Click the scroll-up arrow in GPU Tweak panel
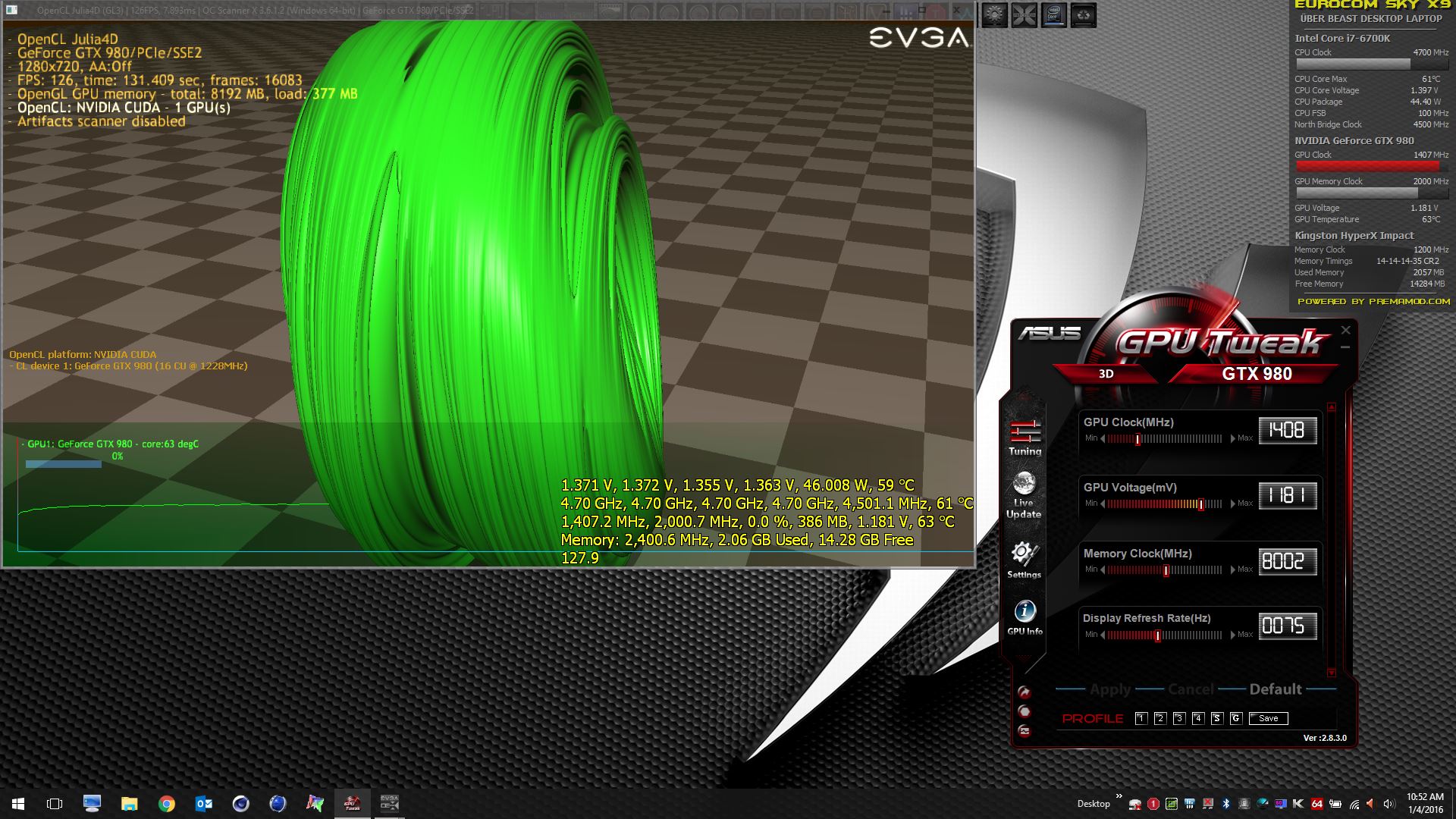Screen dimensions: 1456x819 pos(1332,407)
